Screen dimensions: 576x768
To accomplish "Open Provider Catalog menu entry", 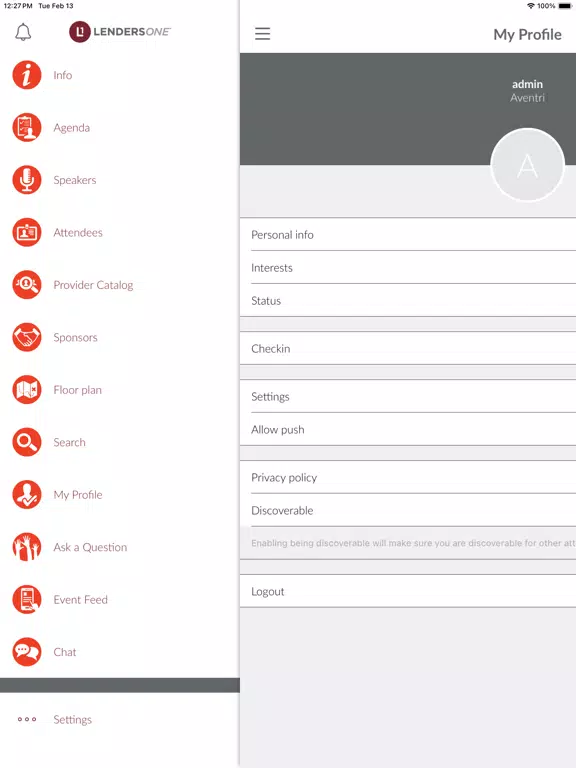I will [x=93, y=285].
